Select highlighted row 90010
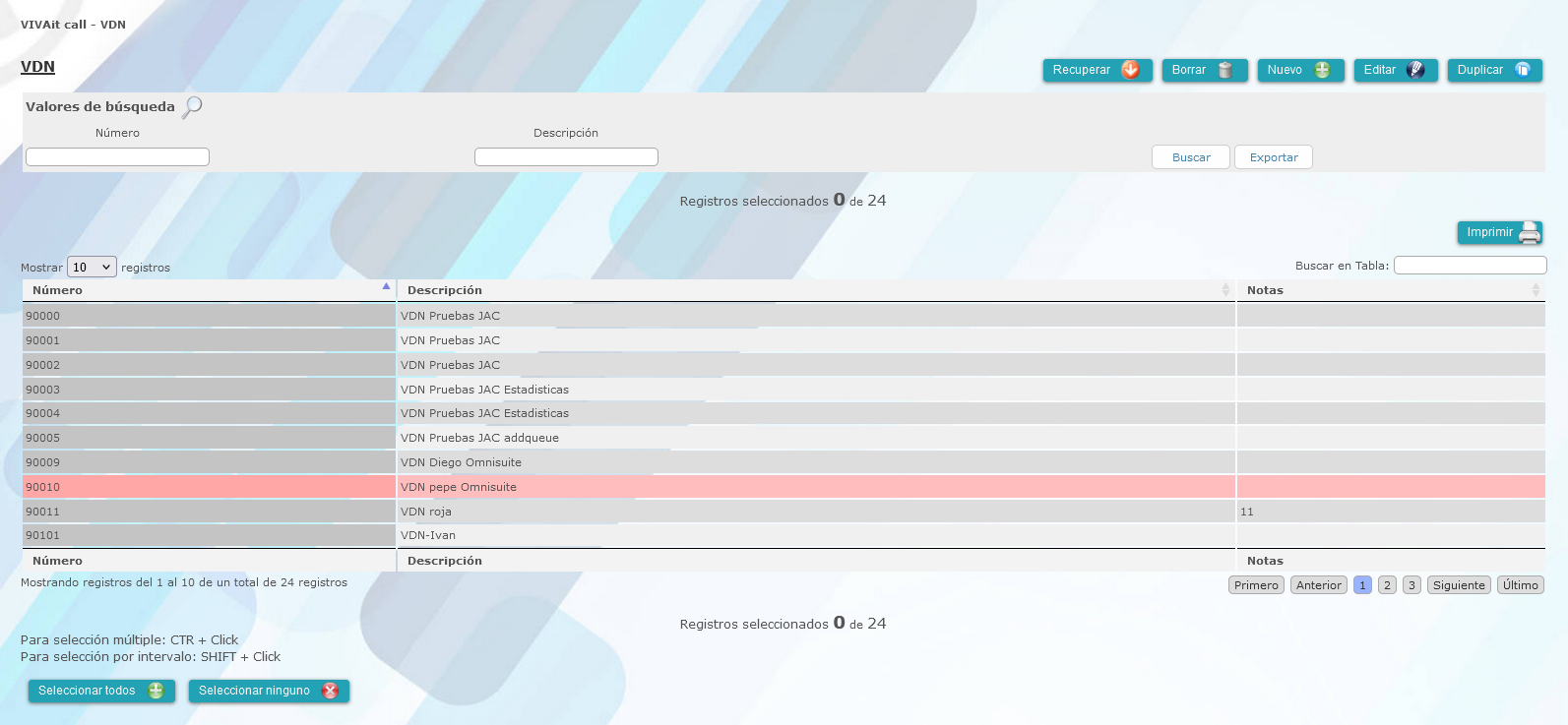1568x725 pixels. 784,487
